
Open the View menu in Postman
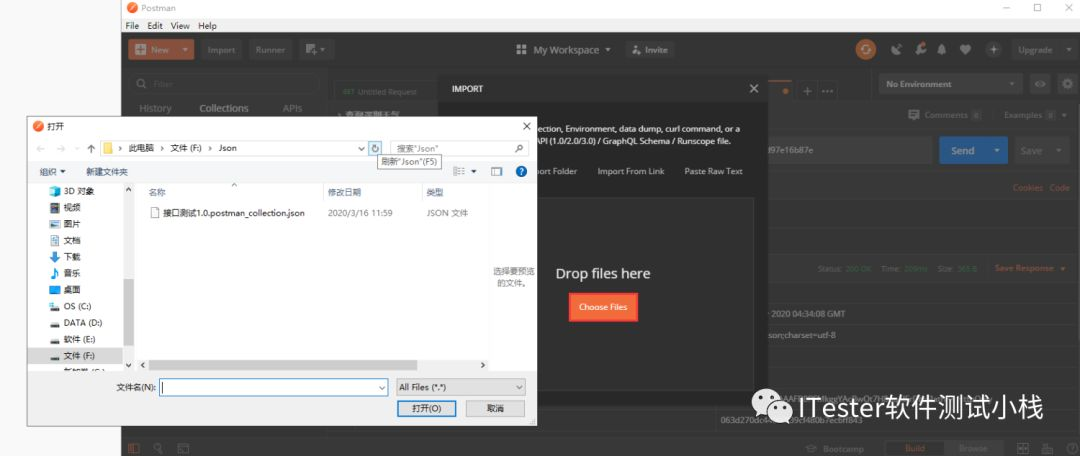[180, 25]
